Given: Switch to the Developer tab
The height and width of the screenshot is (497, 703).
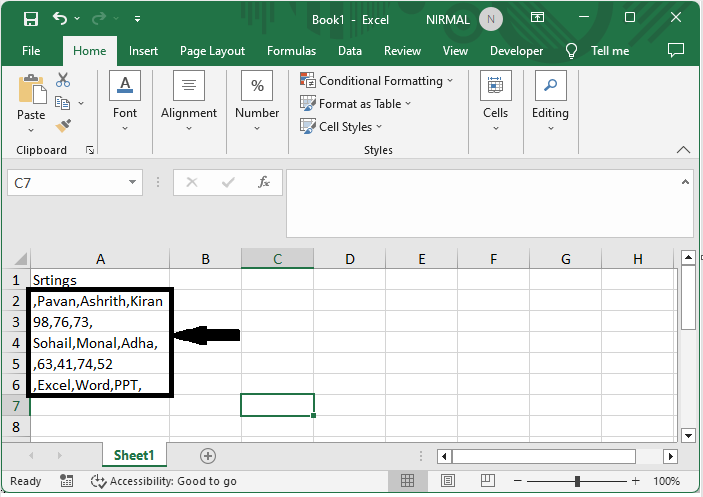Looking at the screenshot, I should point(516,51).
